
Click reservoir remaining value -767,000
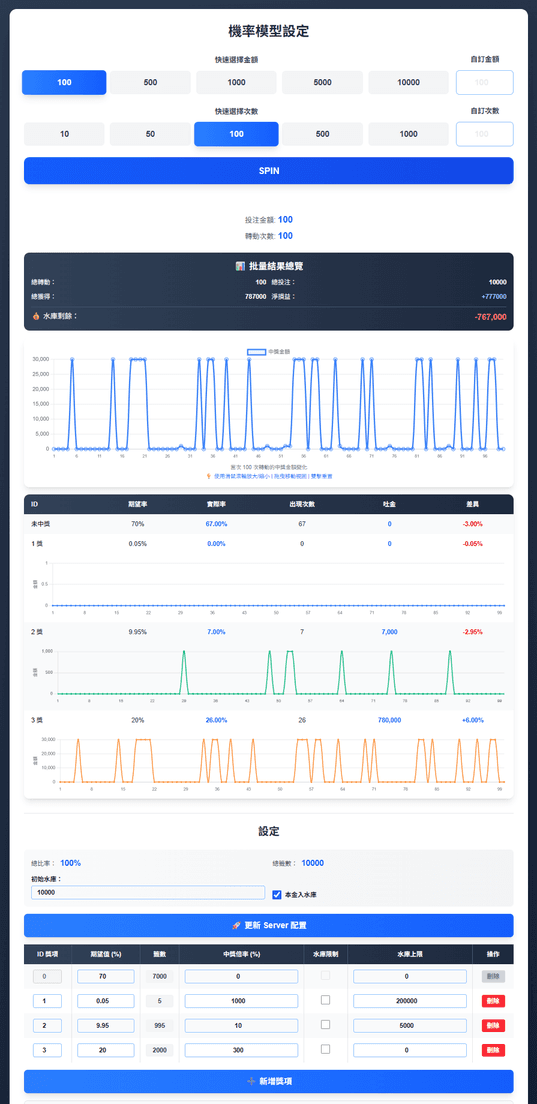click(x=491, y=317)
